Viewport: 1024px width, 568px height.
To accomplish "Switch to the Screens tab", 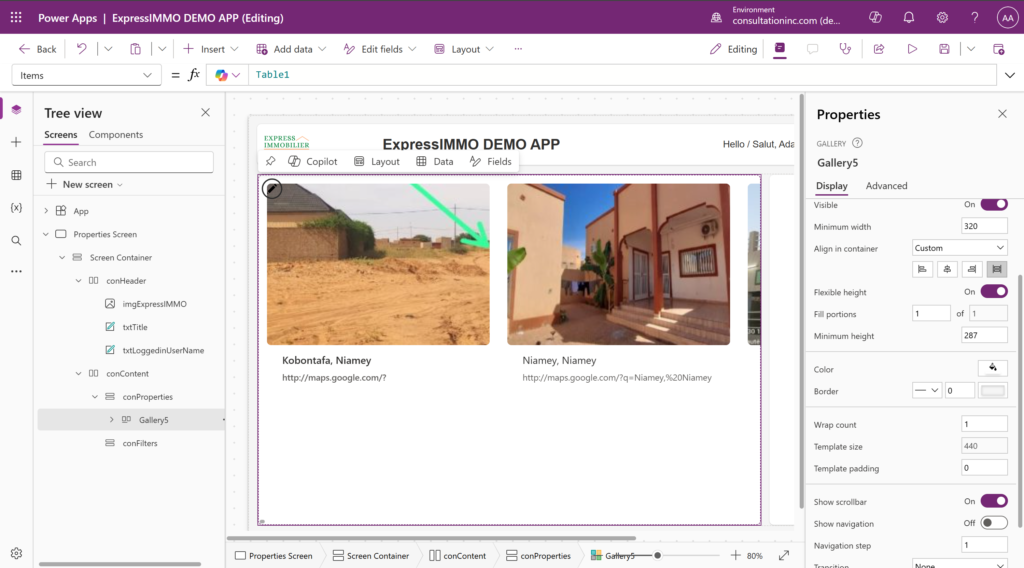I will 61,134.
